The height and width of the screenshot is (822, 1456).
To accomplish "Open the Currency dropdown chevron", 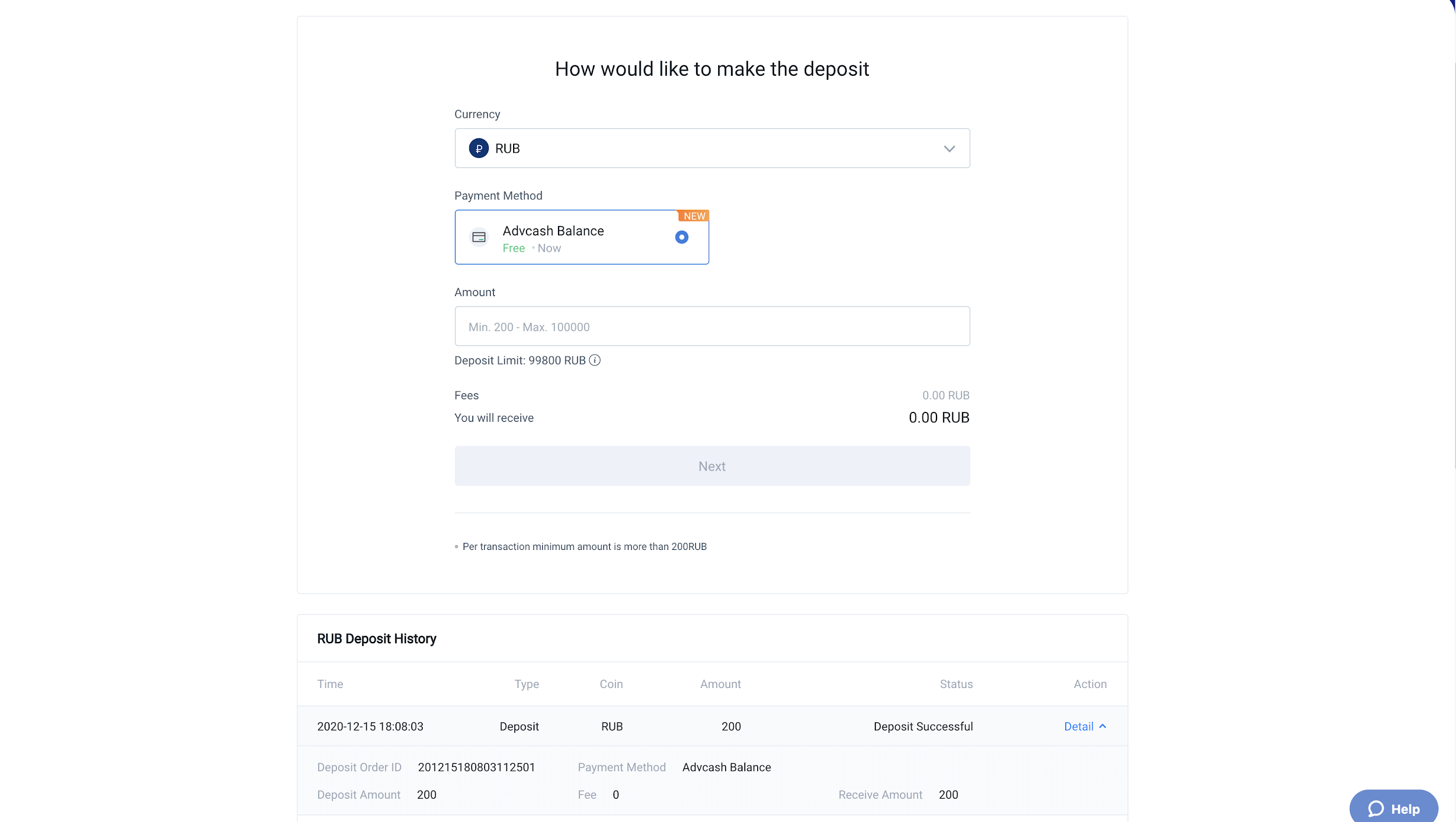I will tap(949, 149).
